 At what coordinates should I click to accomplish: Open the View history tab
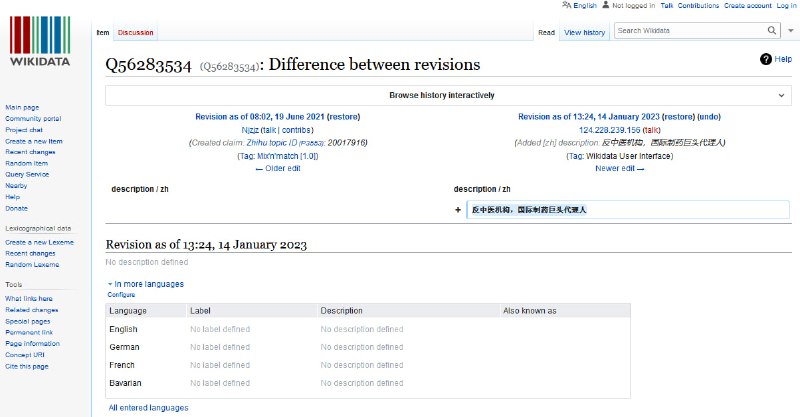584,33
